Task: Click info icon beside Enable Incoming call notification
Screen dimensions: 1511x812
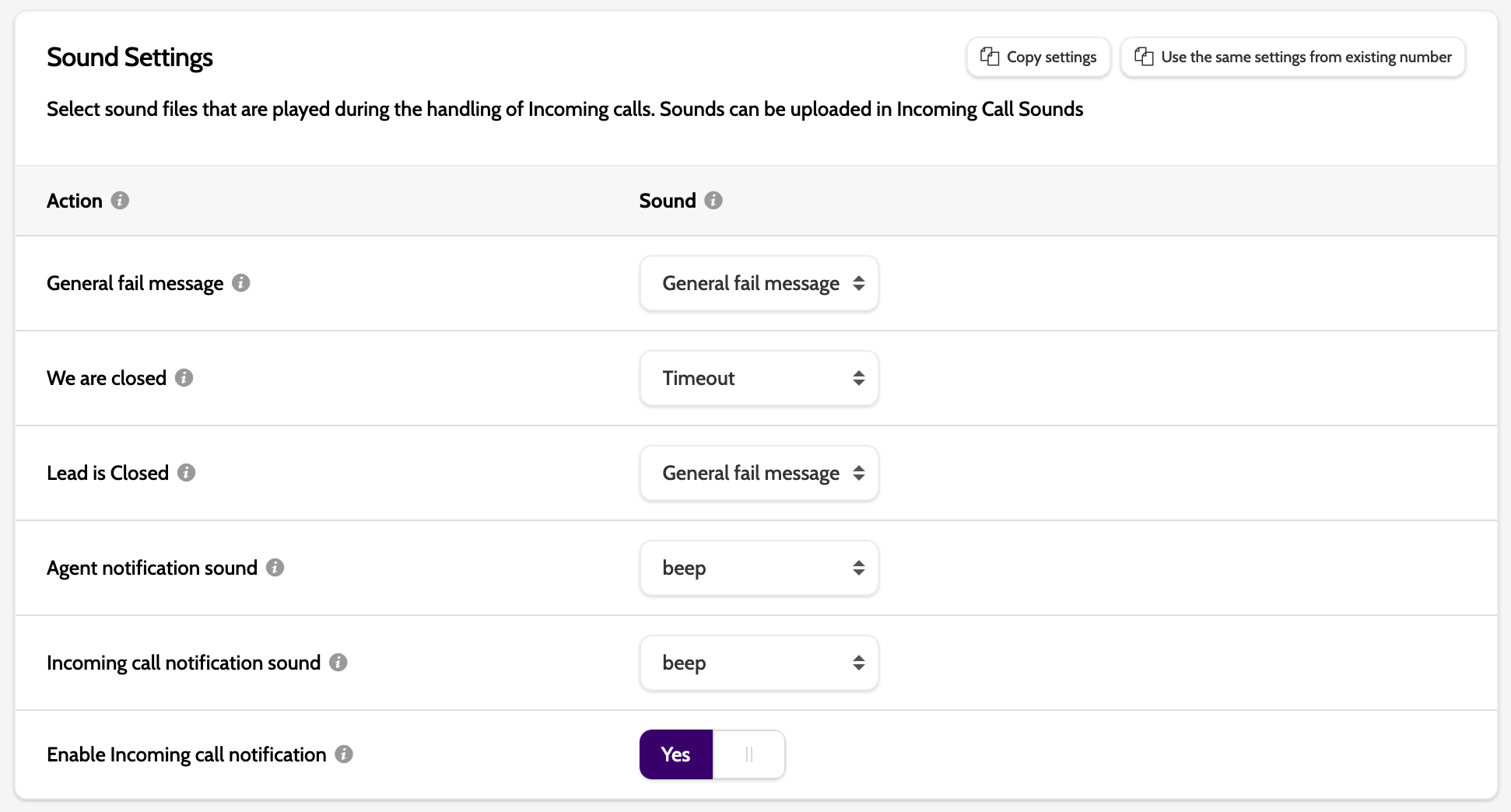Action: [x=344, y=754]
